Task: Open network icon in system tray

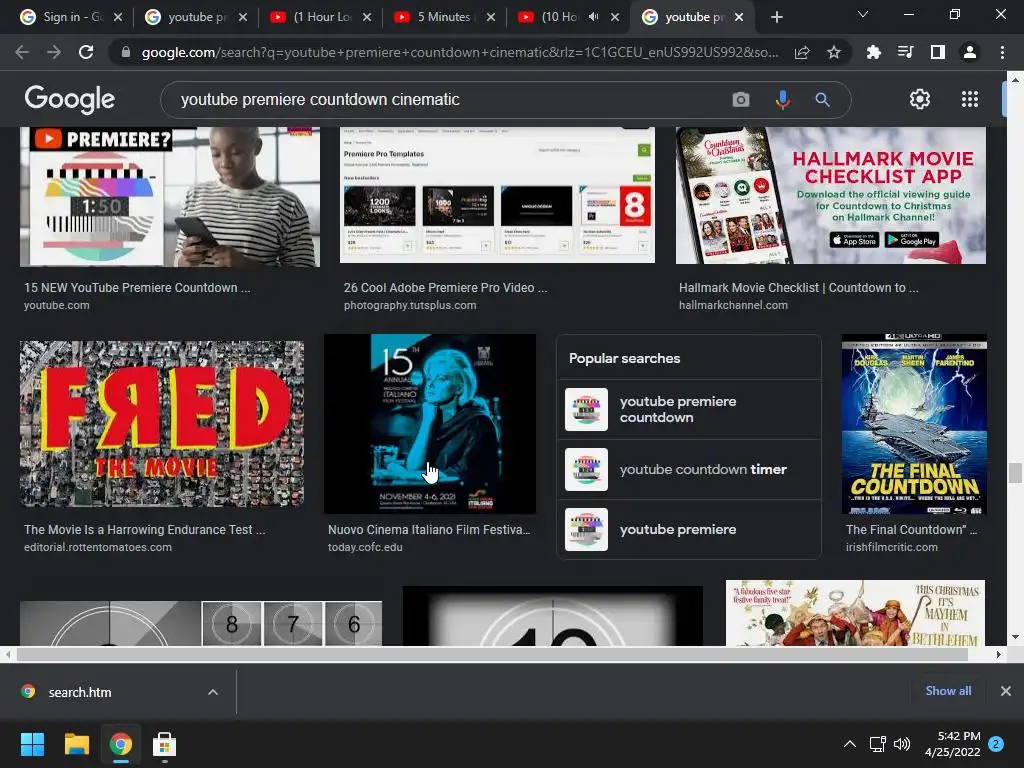Action: (877, 744)
